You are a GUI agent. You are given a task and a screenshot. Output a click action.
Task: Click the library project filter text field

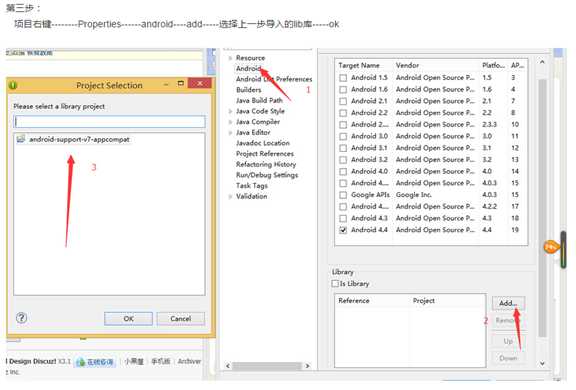[x=109, y=122]
